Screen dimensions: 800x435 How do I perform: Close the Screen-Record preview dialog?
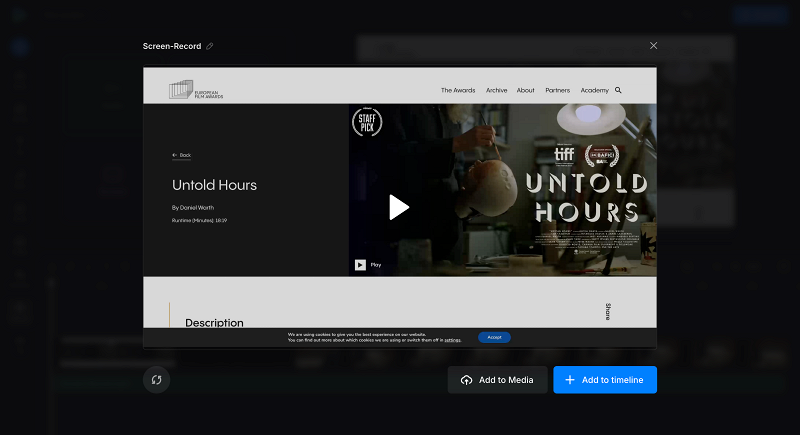coord(654,46)
